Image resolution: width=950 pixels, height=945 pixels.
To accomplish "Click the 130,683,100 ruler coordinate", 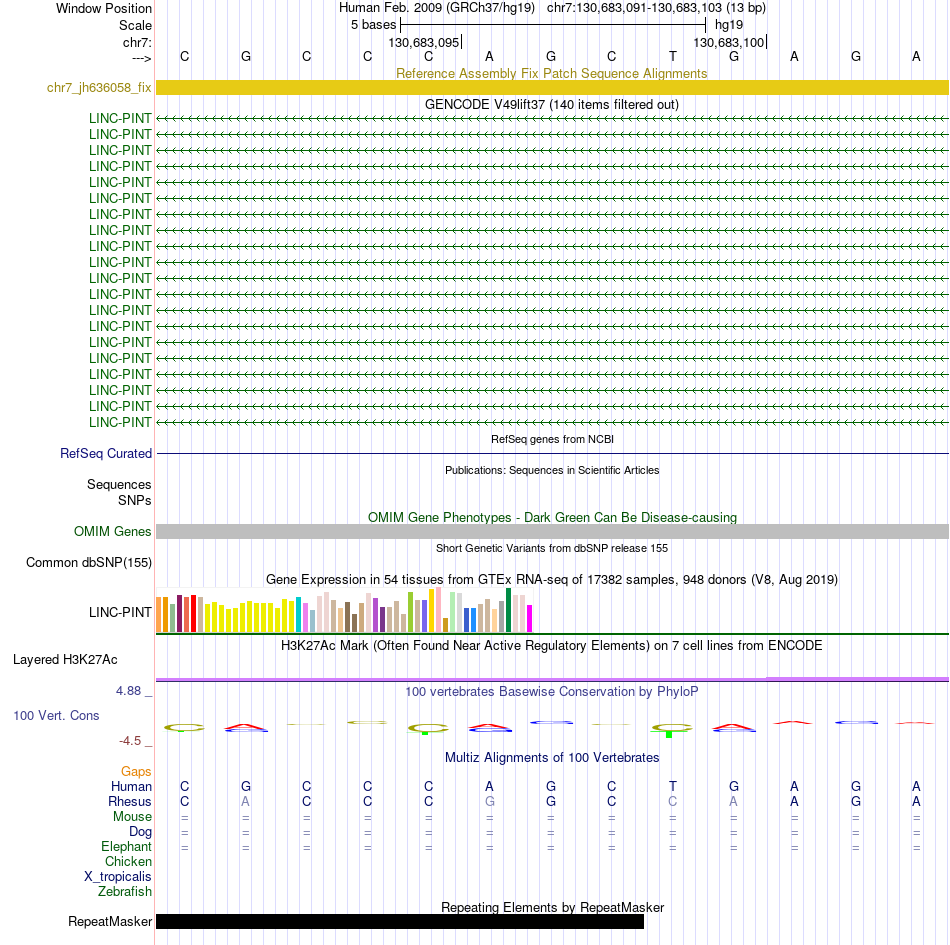I will 728,42.
